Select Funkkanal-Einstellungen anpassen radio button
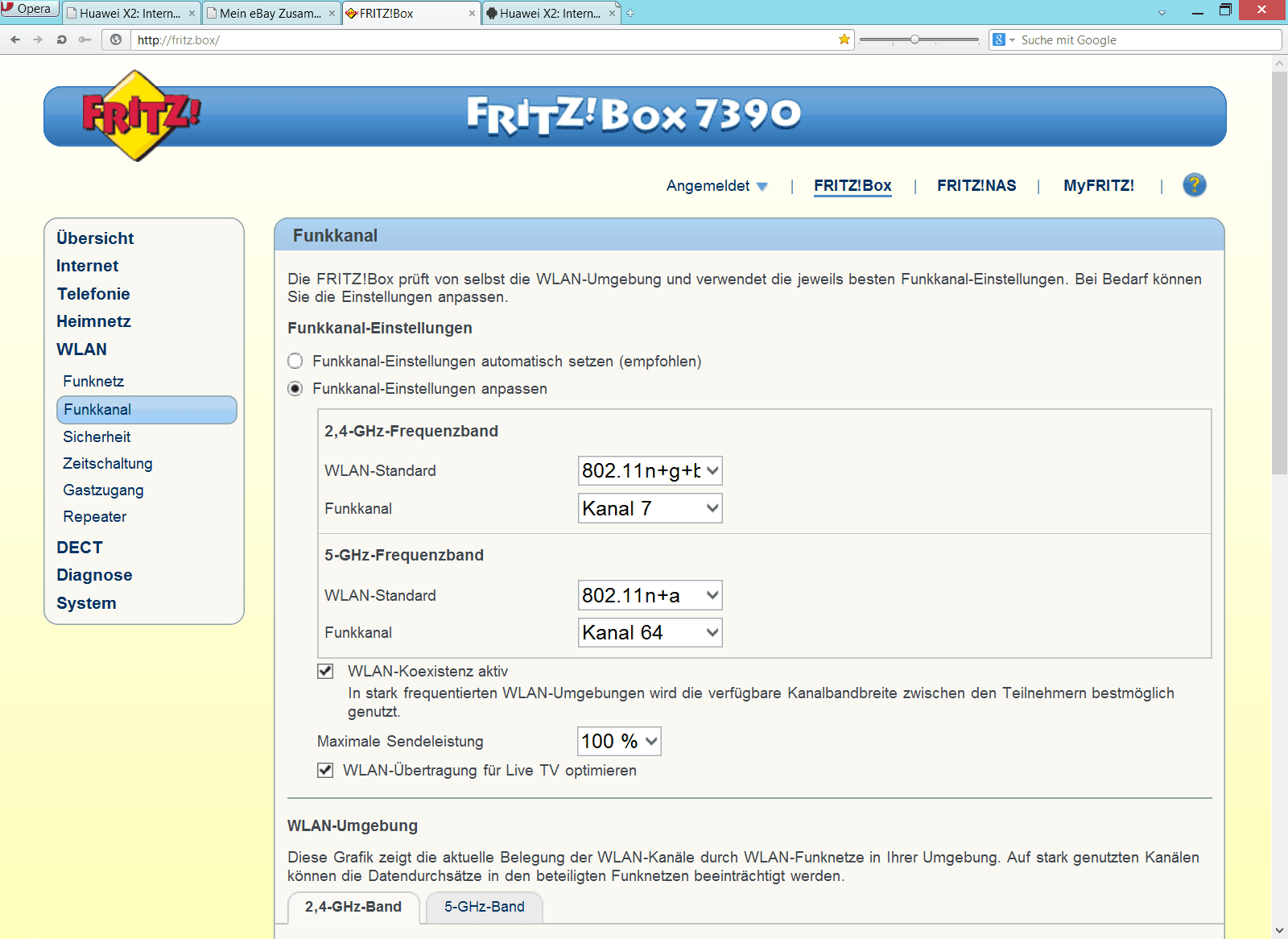Image resolution: width=1288 pixels, height=939 pixels. tap(295, 388)
